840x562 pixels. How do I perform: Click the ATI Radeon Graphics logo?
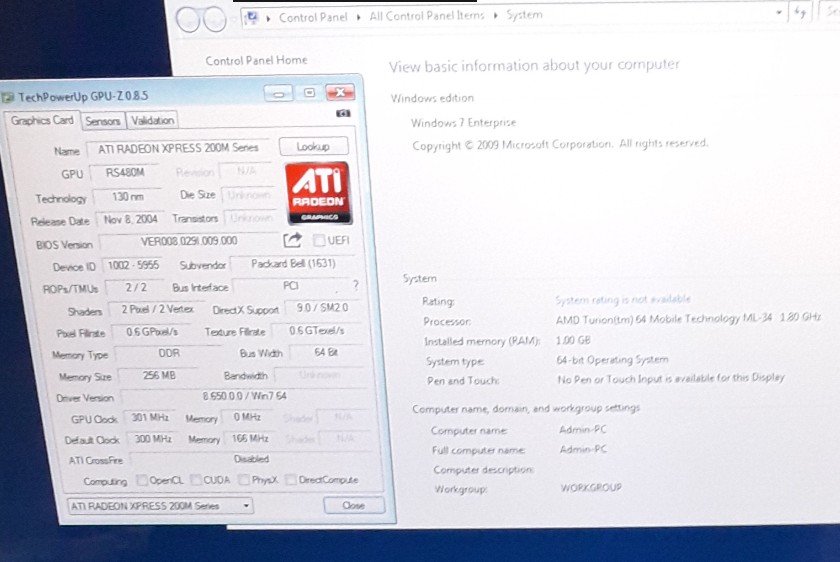coord(318,193)
